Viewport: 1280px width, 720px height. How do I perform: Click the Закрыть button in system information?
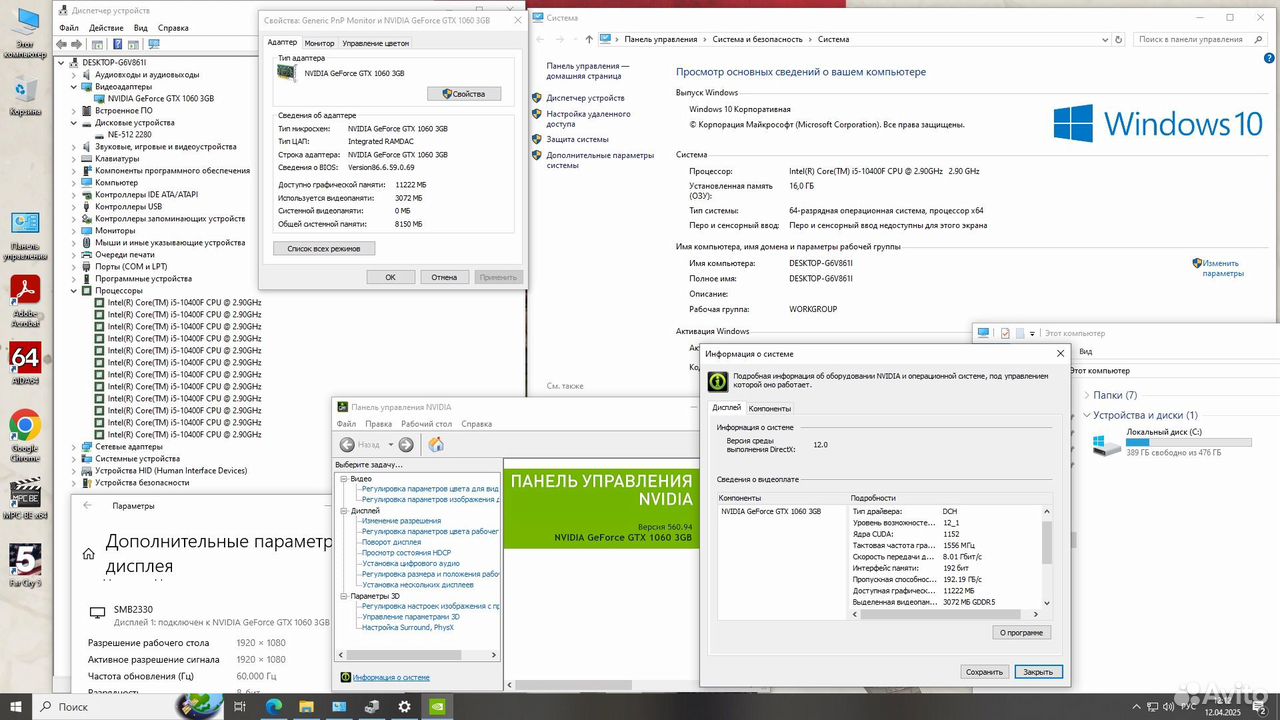1038,672
